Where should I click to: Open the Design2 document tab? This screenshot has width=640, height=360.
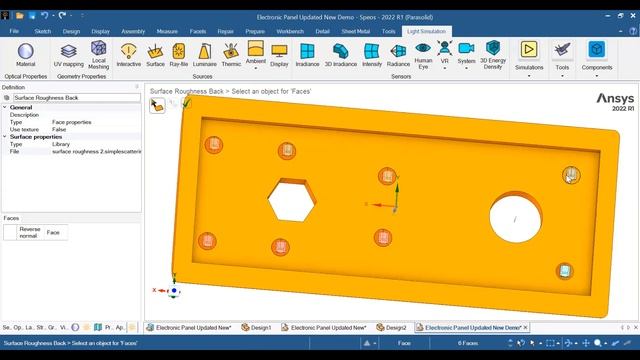(391, 327)
